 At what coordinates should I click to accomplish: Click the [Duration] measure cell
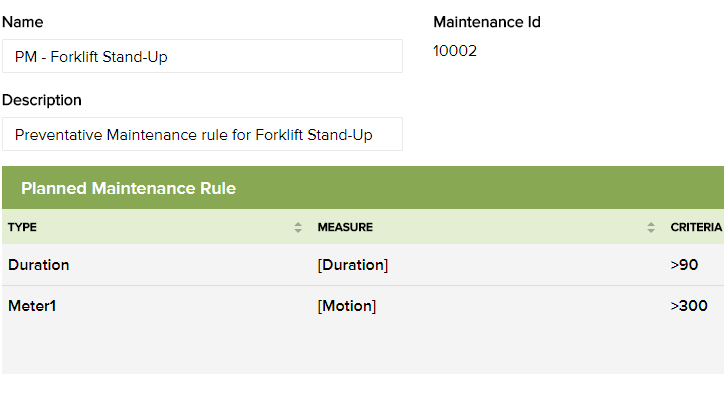(x=353, y=265)
